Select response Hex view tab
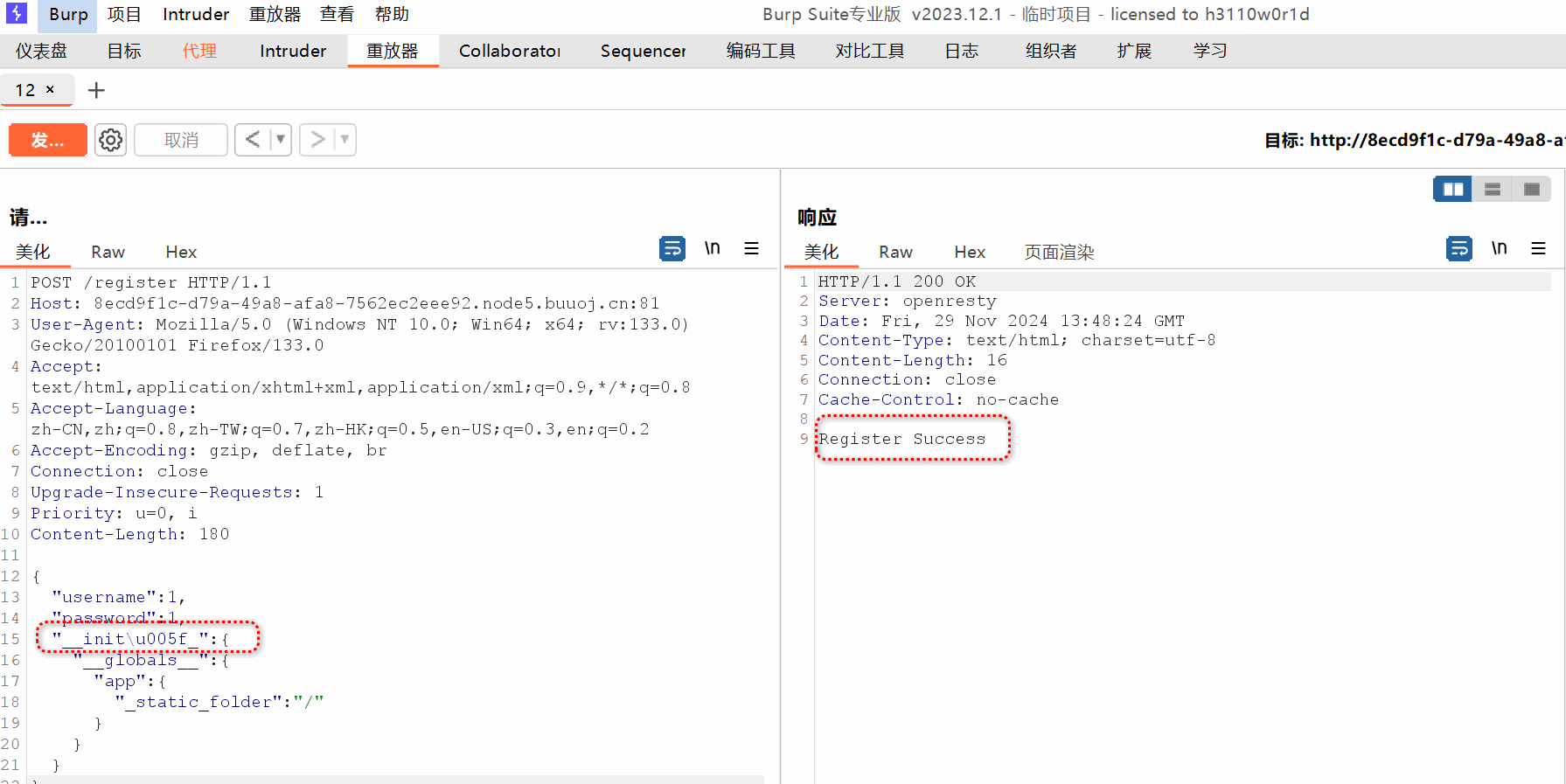Image resolution: width=1566 pixels, height=784 pixels. tap(970, 252)
